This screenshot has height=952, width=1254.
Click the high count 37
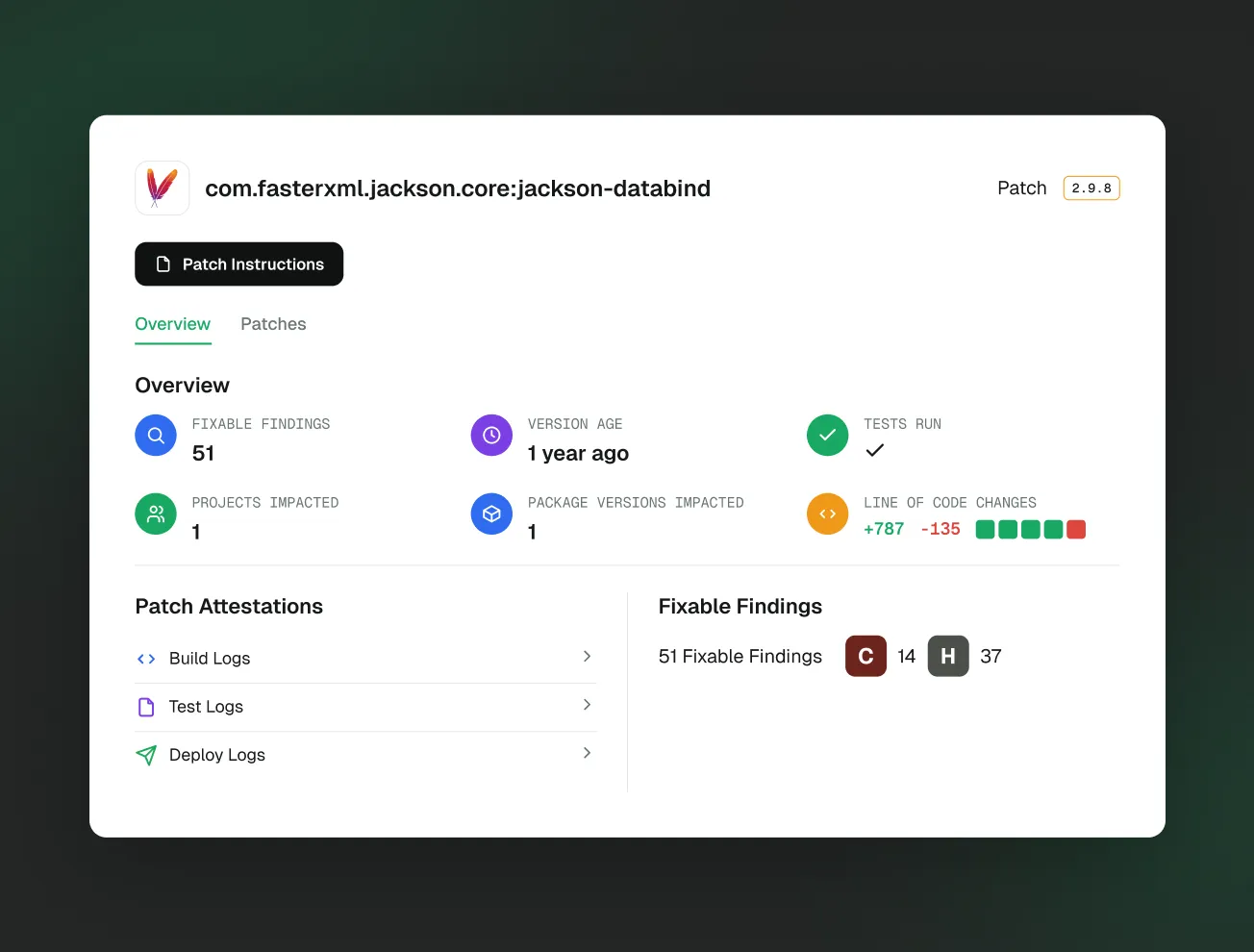(991, 656)
